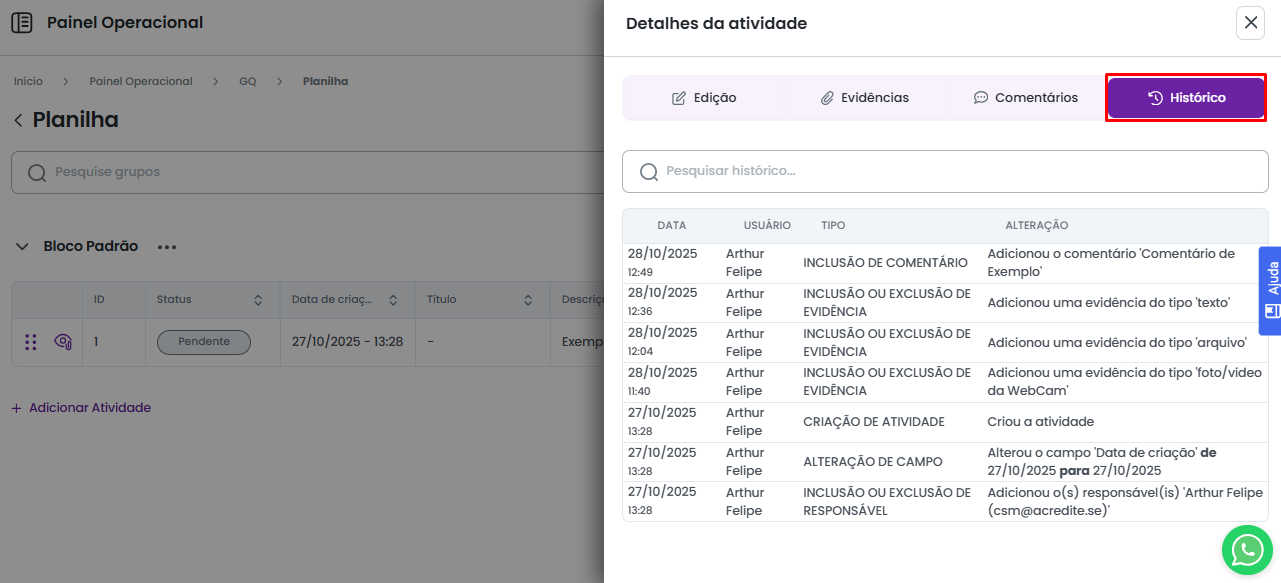Click the magnifier icon in Pesquise grupos
1281x583 pixels.
click(x=37, y=173)
